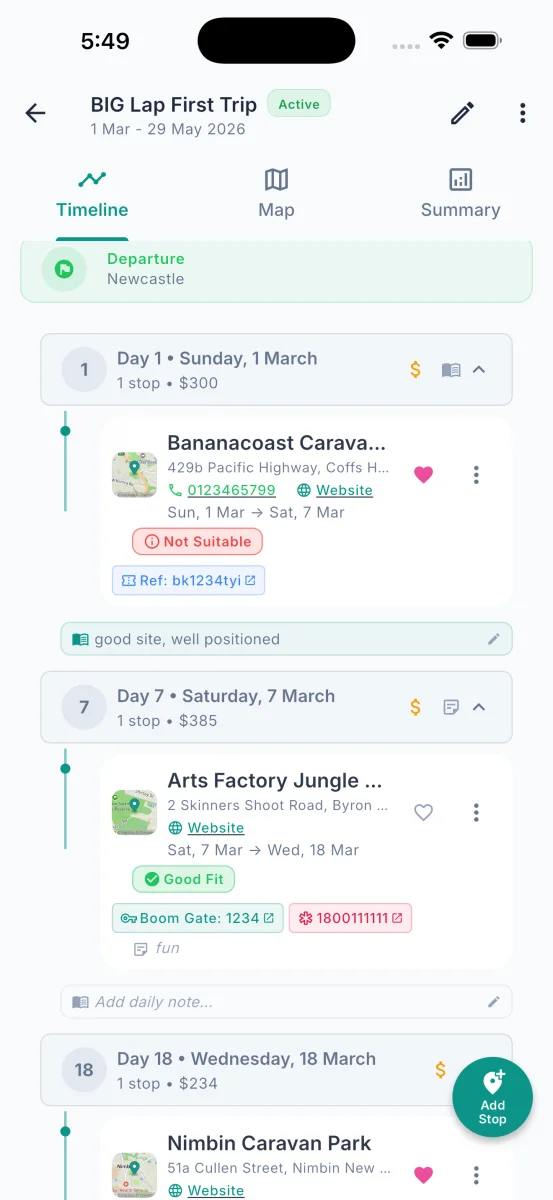Collapse the Day 1 Sunday section
This screenshot has width=553, height=1200.
[x=479, y=370]
